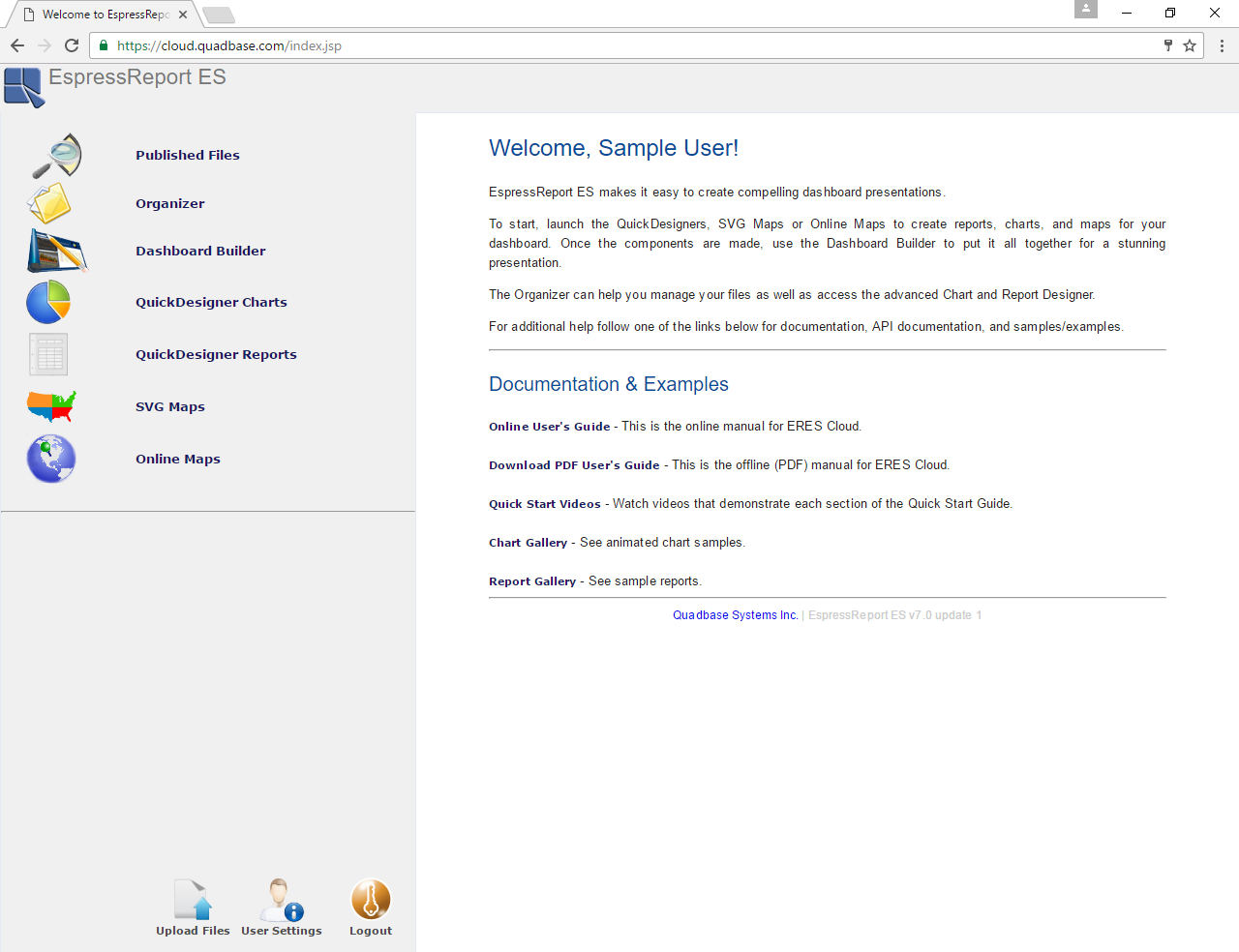
Task: Click the User Settings label
Action: point(282,931)
